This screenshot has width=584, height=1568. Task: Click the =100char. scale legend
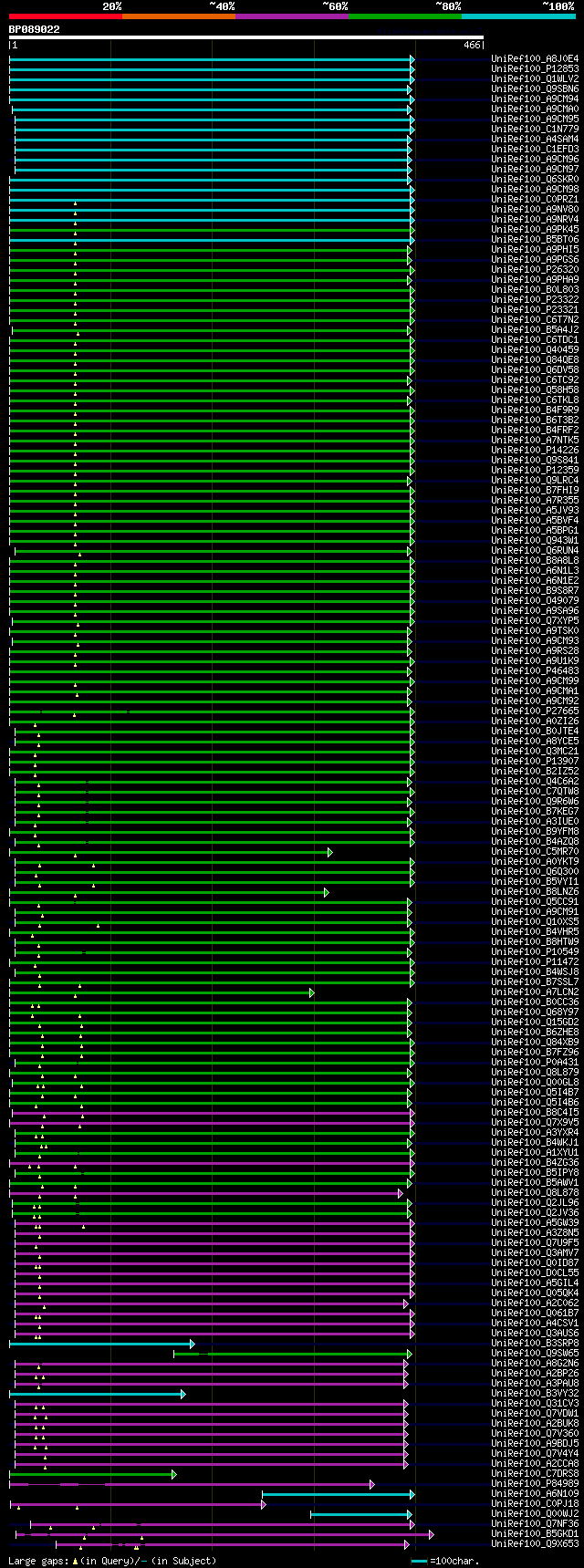pyautogui.click(x=444, y=1561)
